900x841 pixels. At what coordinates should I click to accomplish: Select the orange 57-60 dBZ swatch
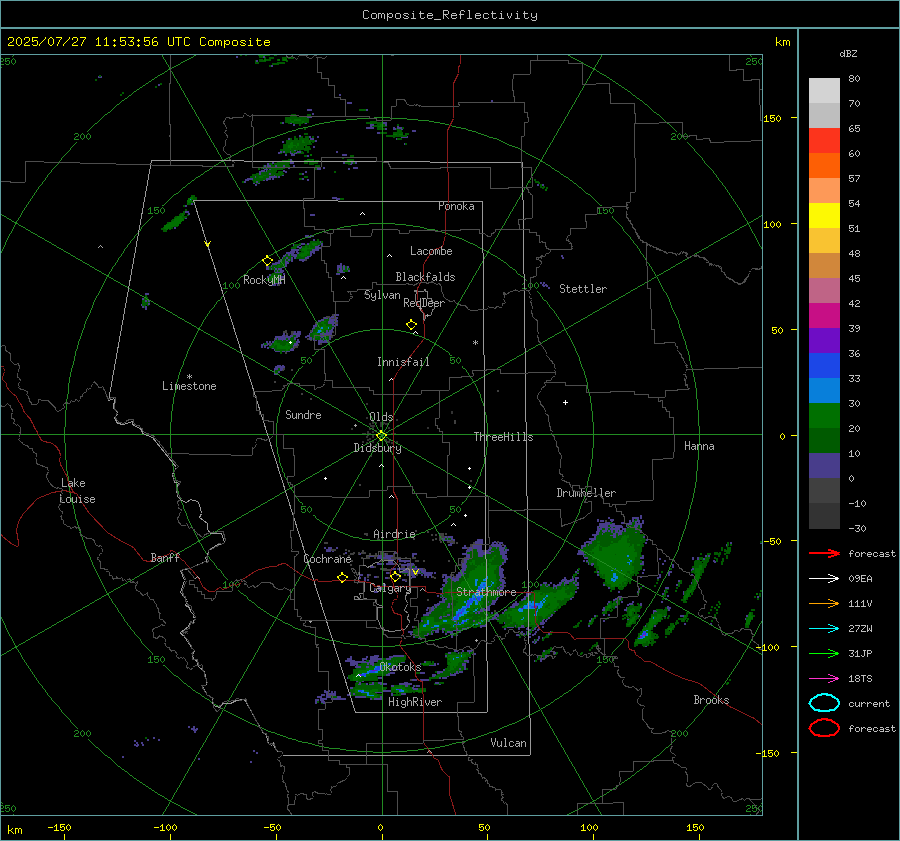[824, 166]
